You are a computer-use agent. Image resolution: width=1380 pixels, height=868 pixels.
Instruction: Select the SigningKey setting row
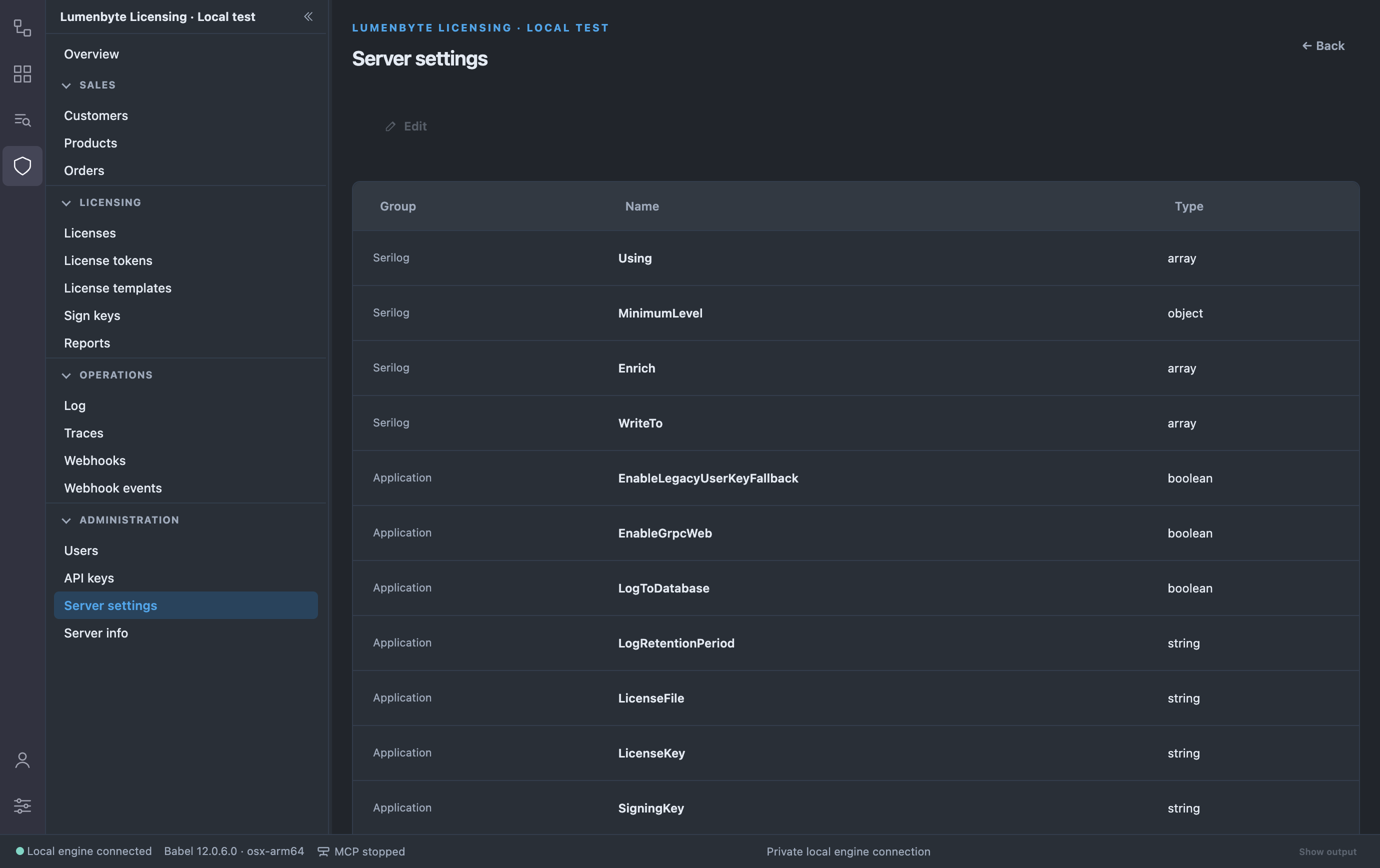click(x=855, y=808)
